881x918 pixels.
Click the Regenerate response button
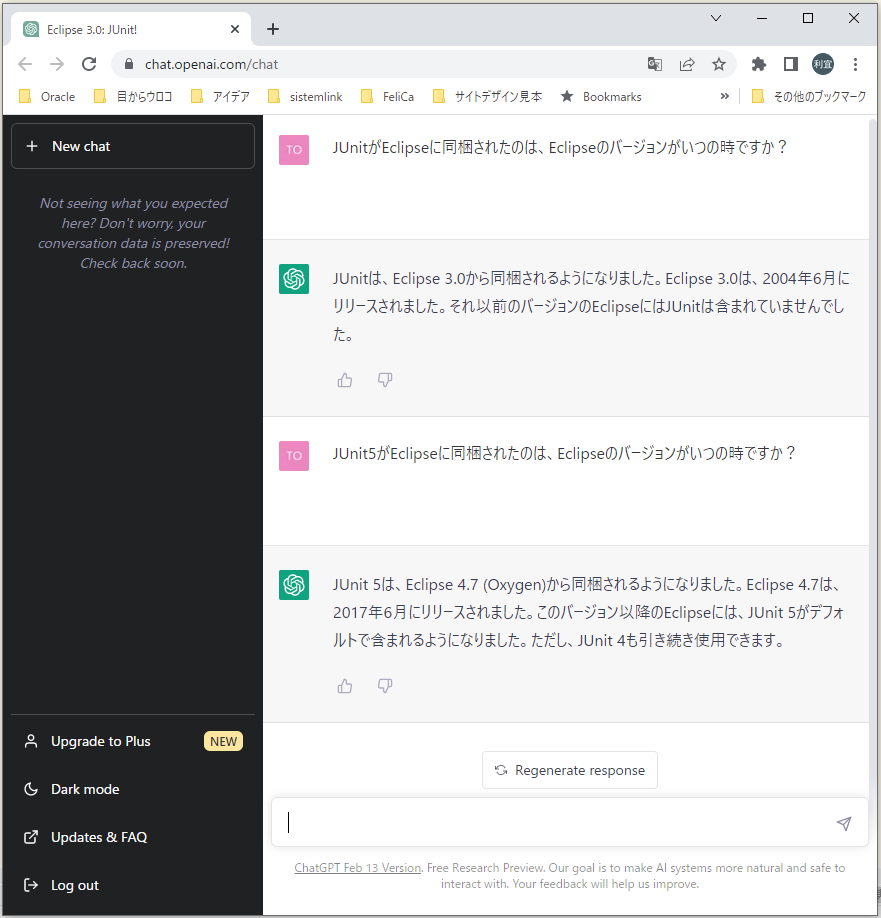pyautogui.click(x=569, y=770)
